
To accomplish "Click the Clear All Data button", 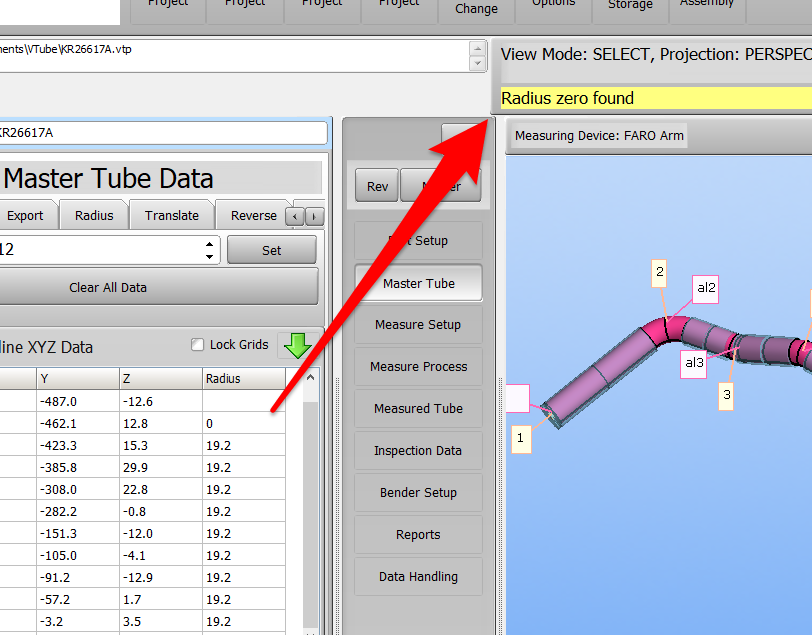I will pos(108,287).
